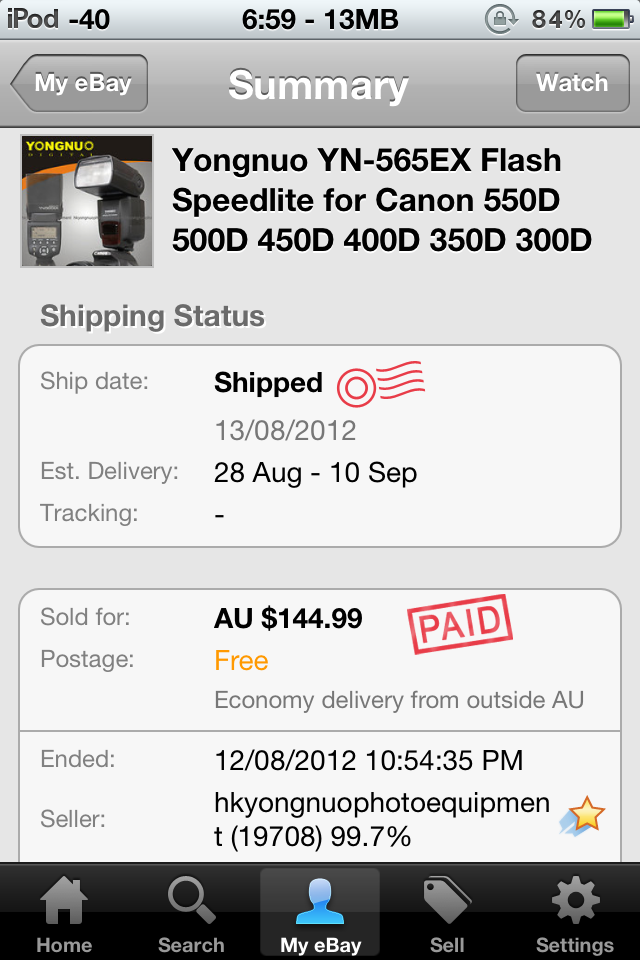
Task: Tap the Tracking row
Action: tap(320, 513)
